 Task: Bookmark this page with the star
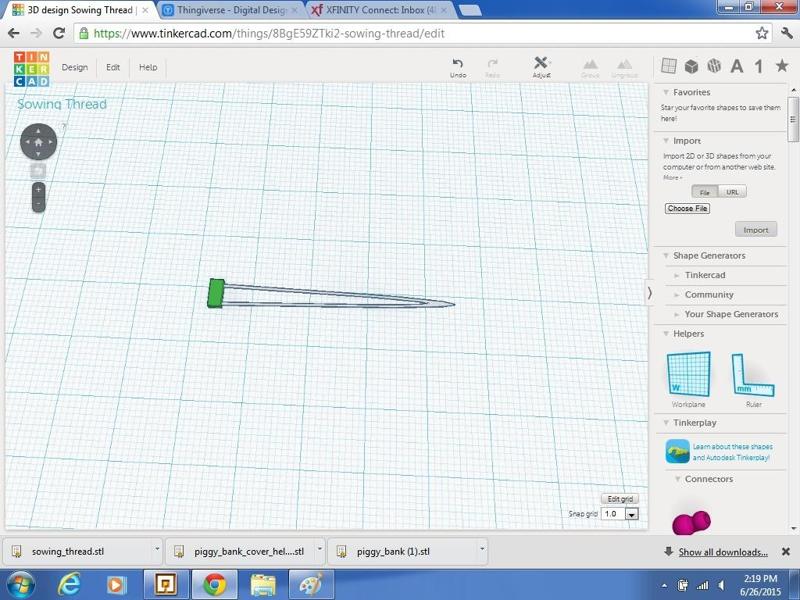[762, 33]
